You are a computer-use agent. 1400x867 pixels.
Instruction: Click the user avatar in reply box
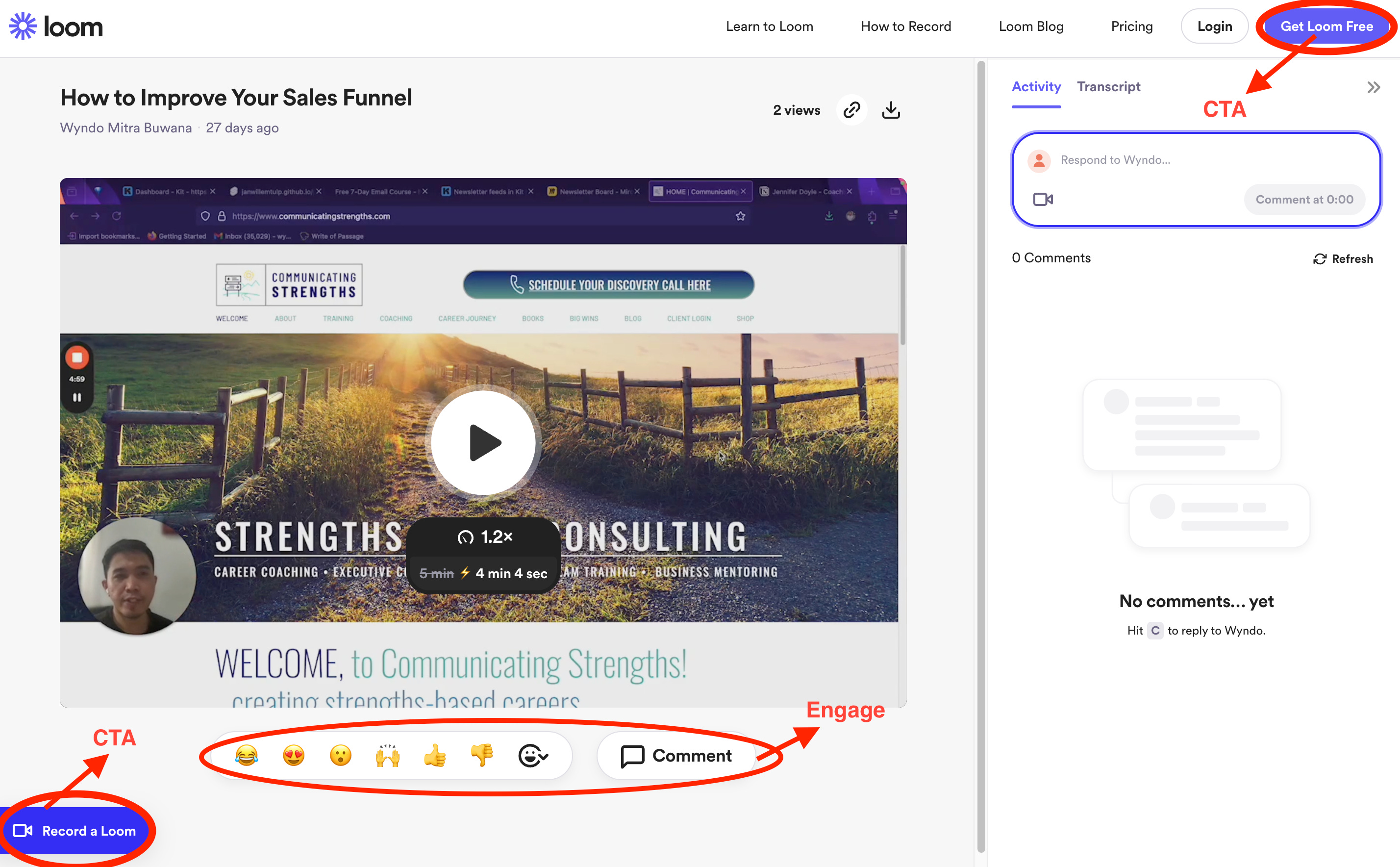pyautogui.click(x=1038, y=161)
